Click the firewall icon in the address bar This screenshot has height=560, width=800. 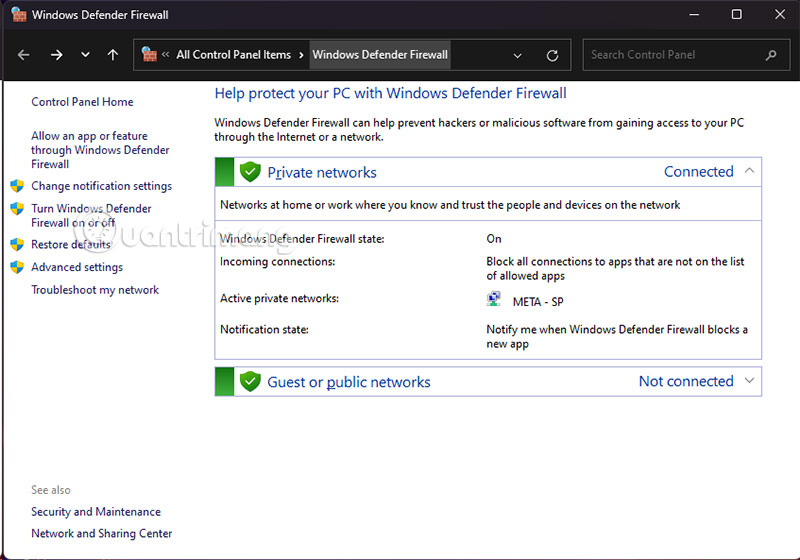point(150,55)
